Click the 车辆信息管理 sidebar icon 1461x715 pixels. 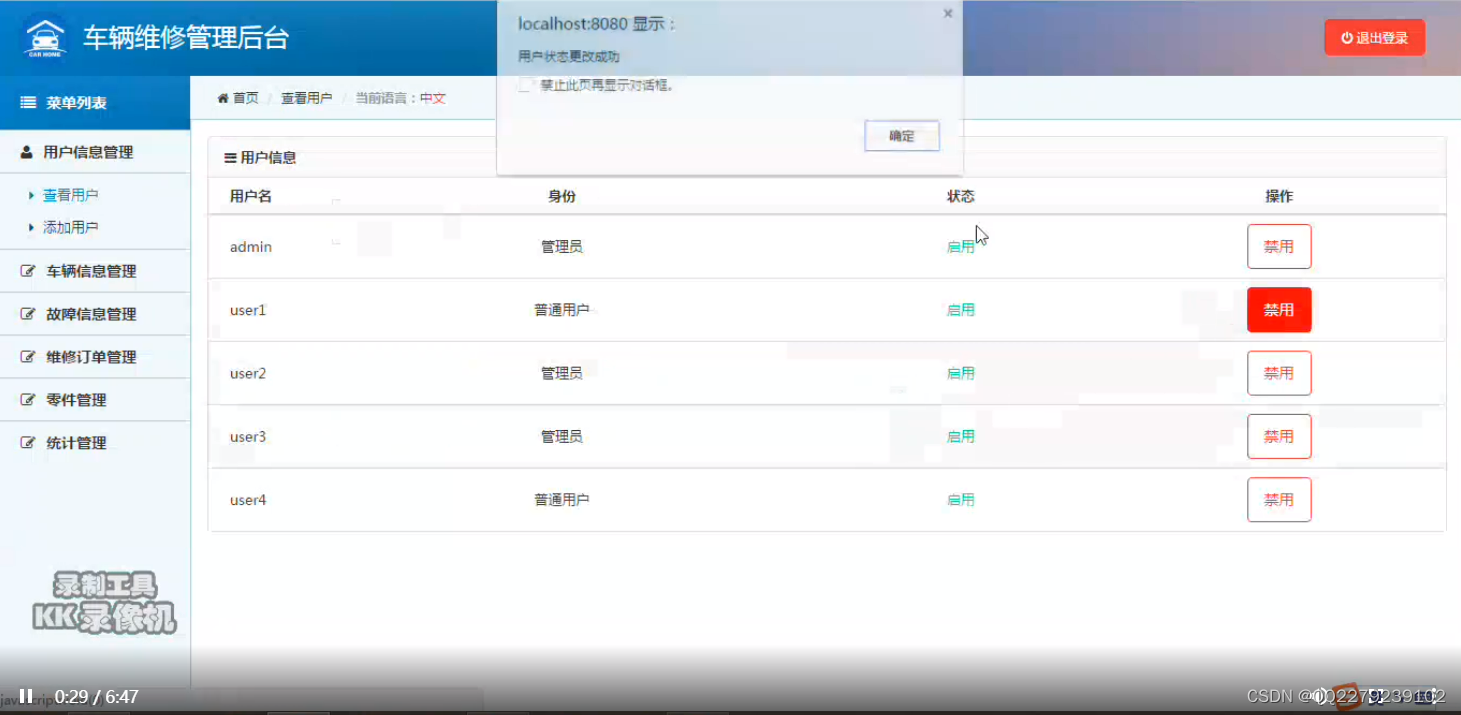[x=25, y=270]
